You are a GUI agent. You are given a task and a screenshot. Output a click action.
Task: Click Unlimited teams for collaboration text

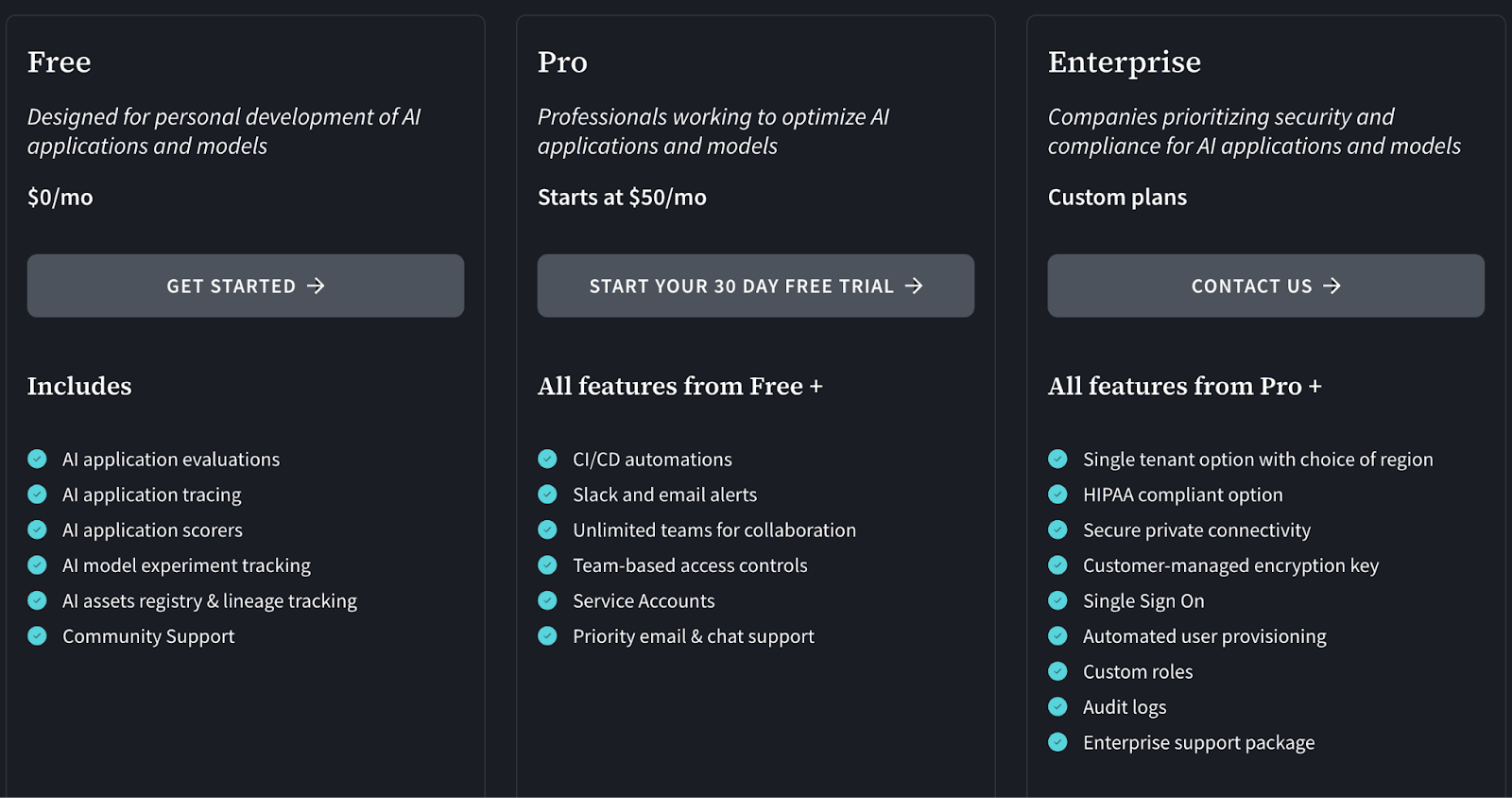[714, 530]
